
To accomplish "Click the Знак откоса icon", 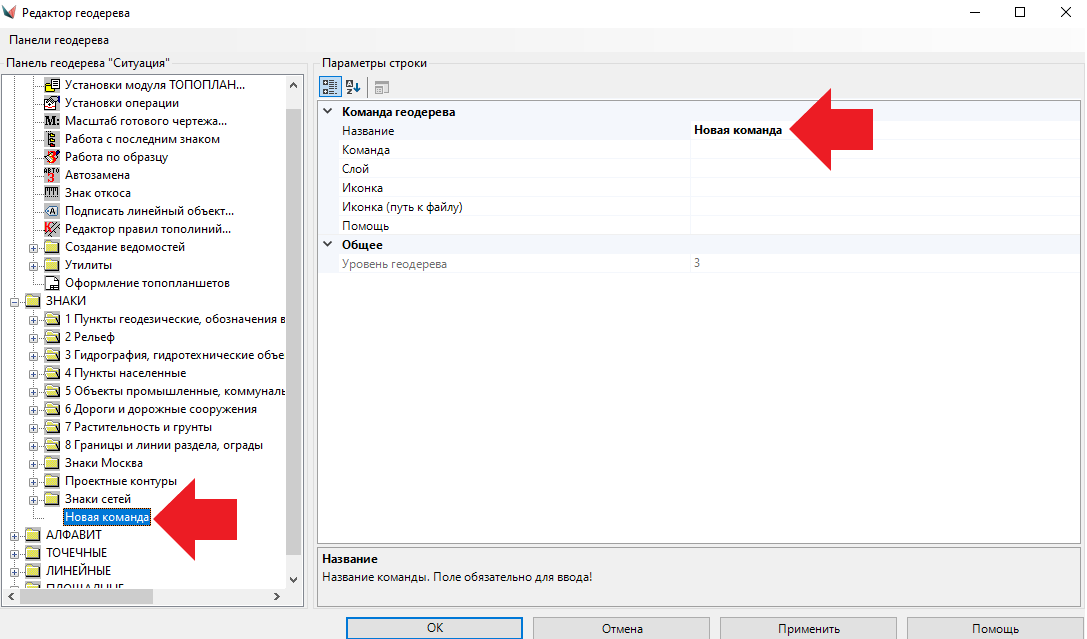I will coord(53,193).
